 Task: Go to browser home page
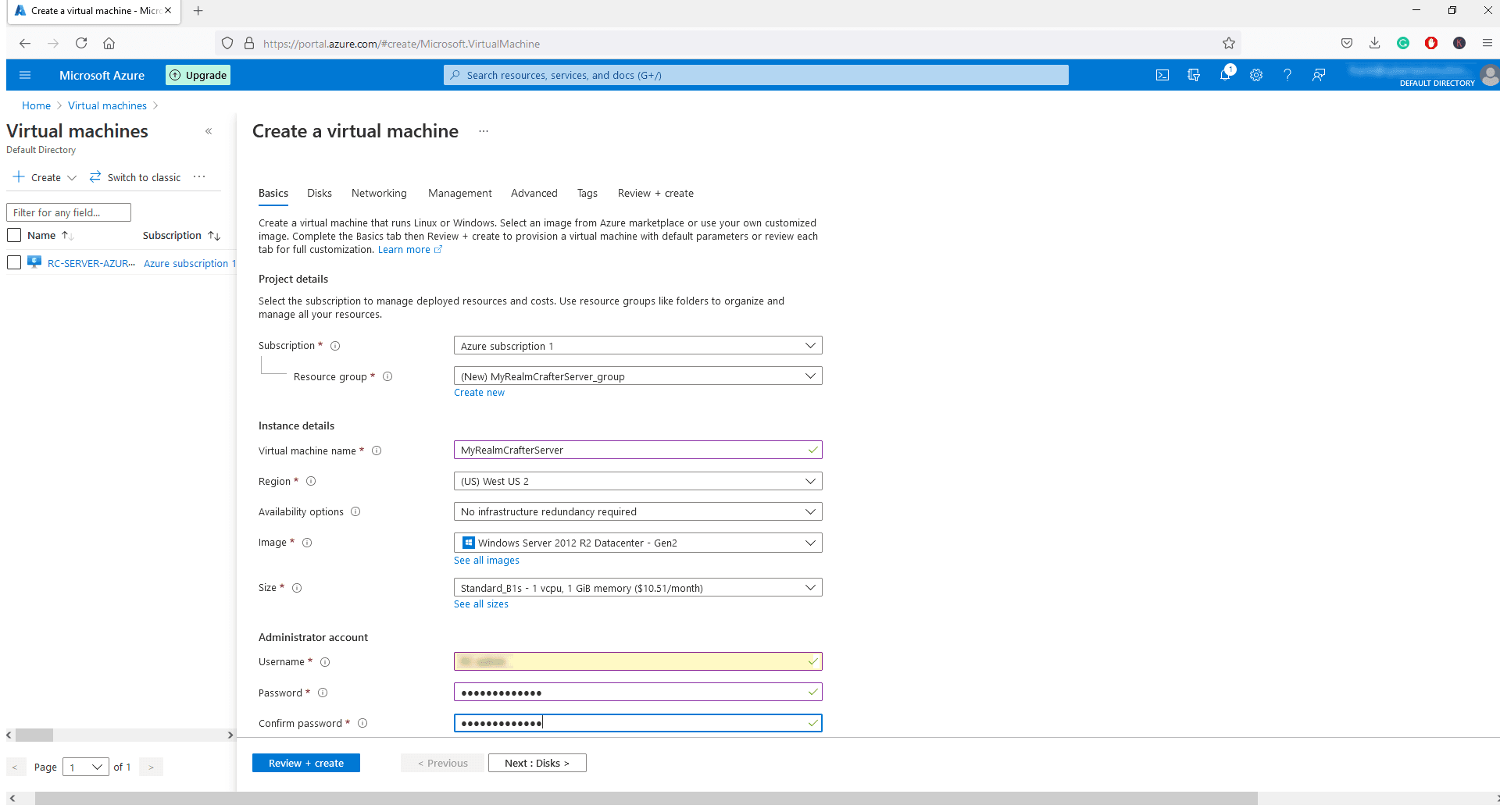[109, 44]
